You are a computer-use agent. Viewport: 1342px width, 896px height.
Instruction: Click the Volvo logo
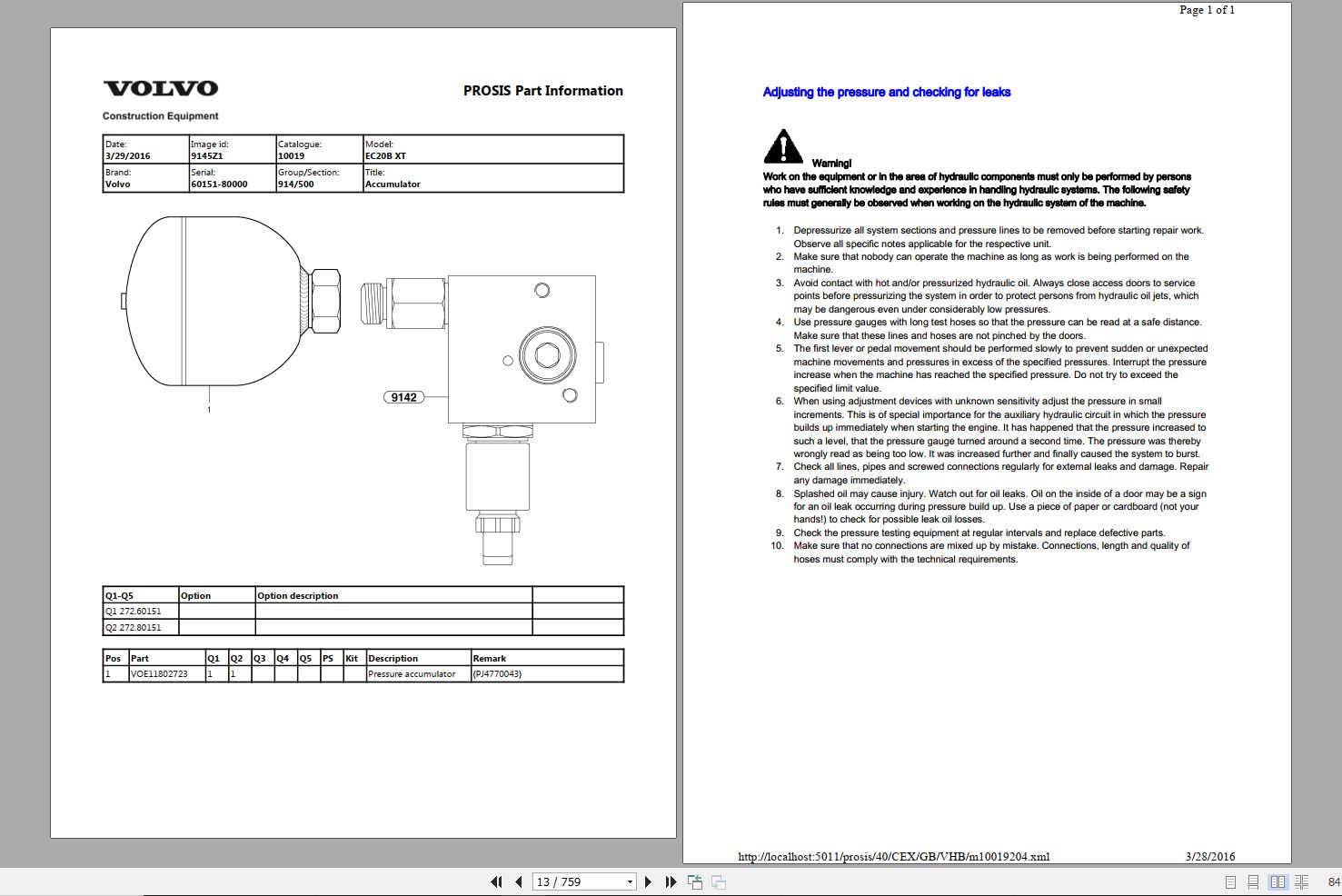click(x=161, y=88)
